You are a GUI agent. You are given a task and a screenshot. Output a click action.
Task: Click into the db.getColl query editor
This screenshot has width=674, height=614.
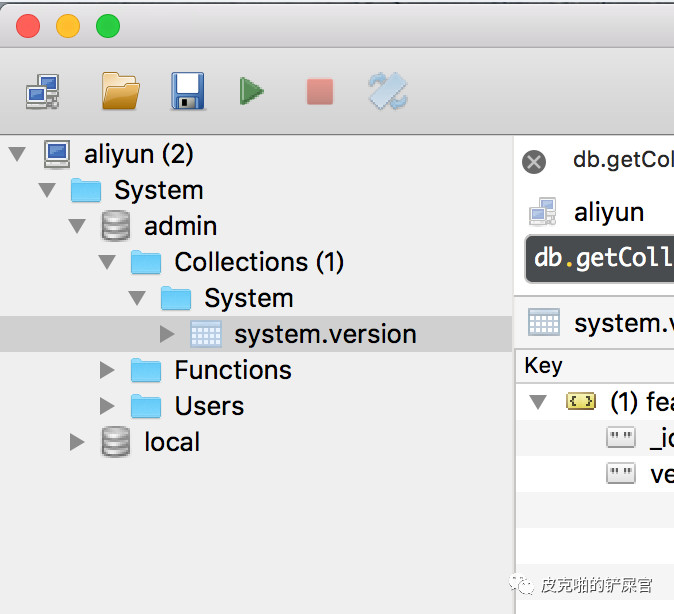(600, 258)
